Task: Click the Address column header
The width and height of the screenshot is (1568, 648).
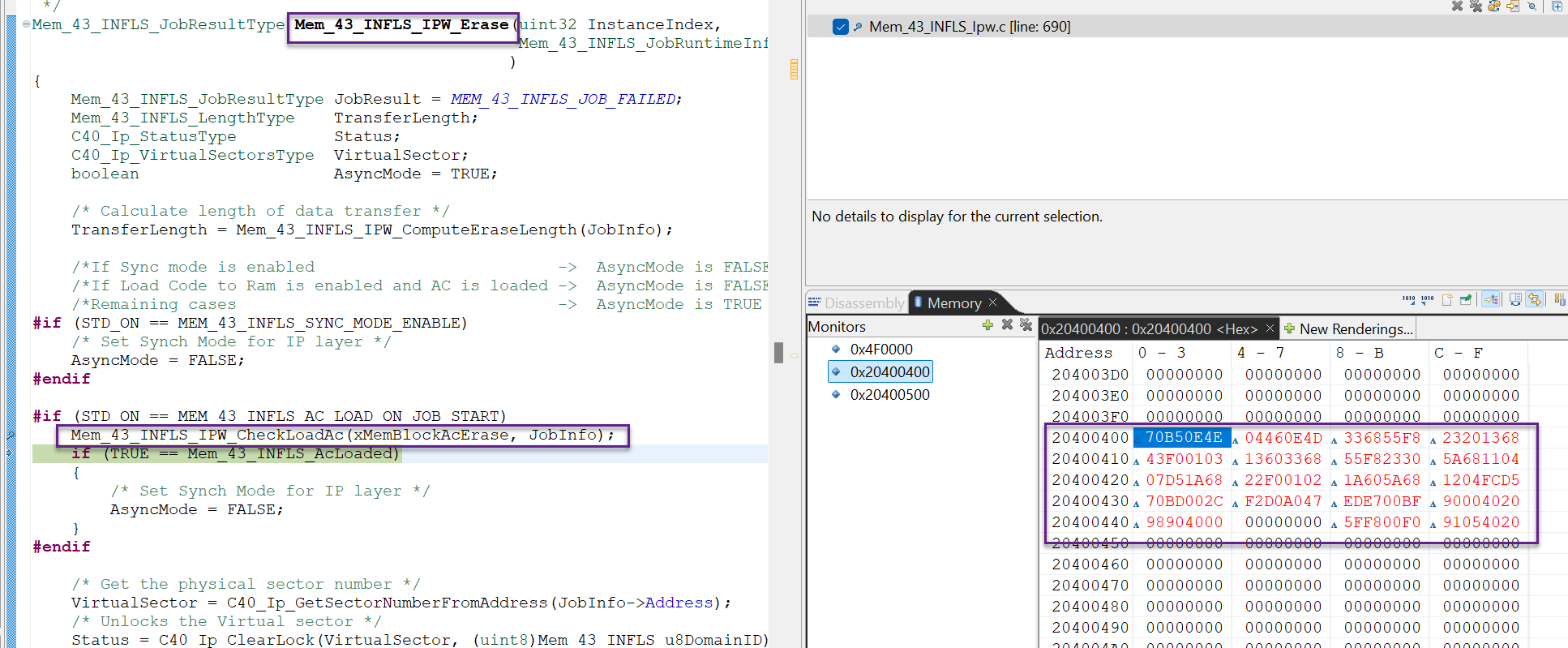Action: pyautogui.click(x=1078, y=353)
